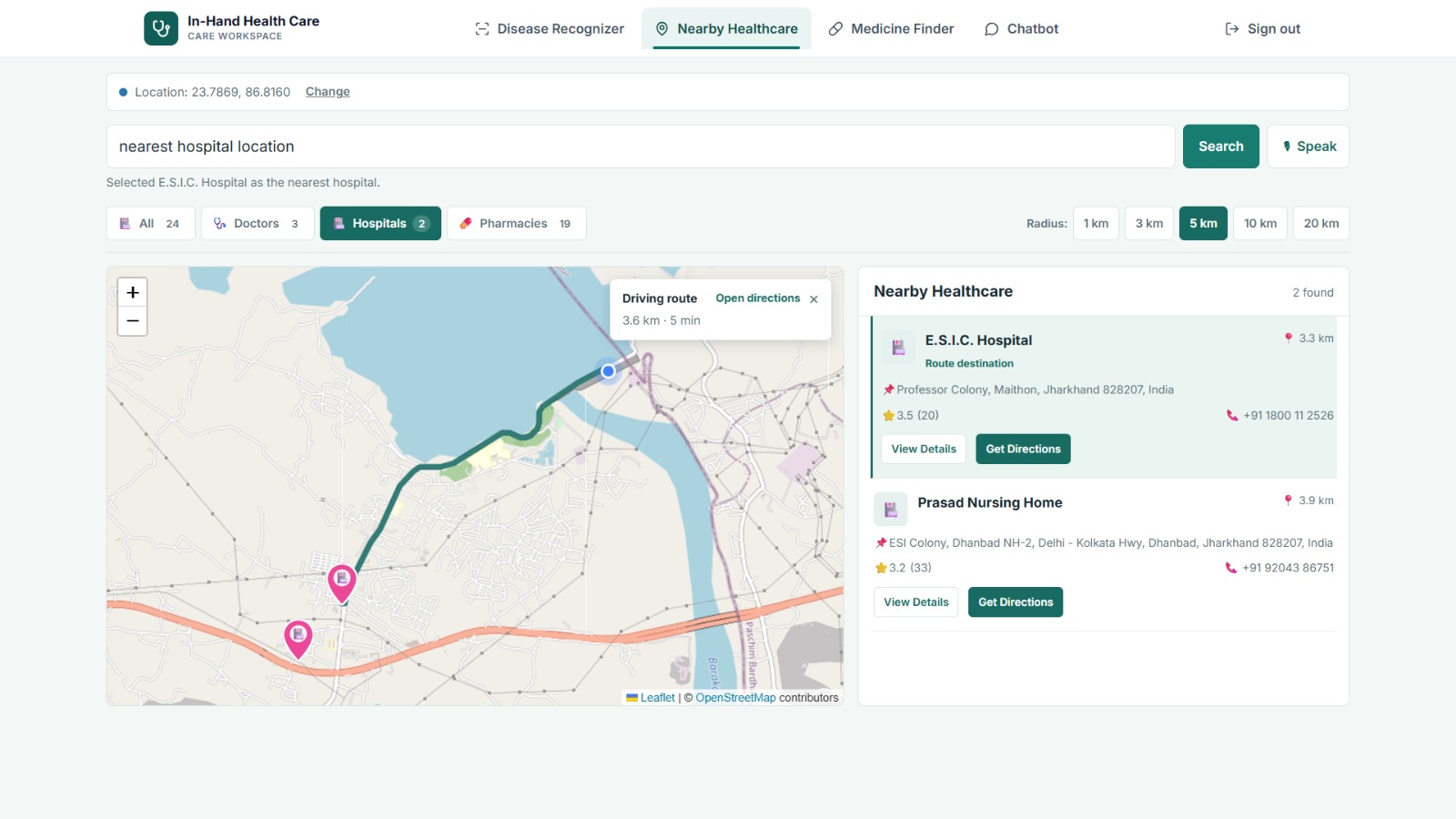This screenshot has height=819, width=1456.
Task: Click phone icon beside +91 92043 86751
Action: pyautogui.click(x=1231, y=568)
